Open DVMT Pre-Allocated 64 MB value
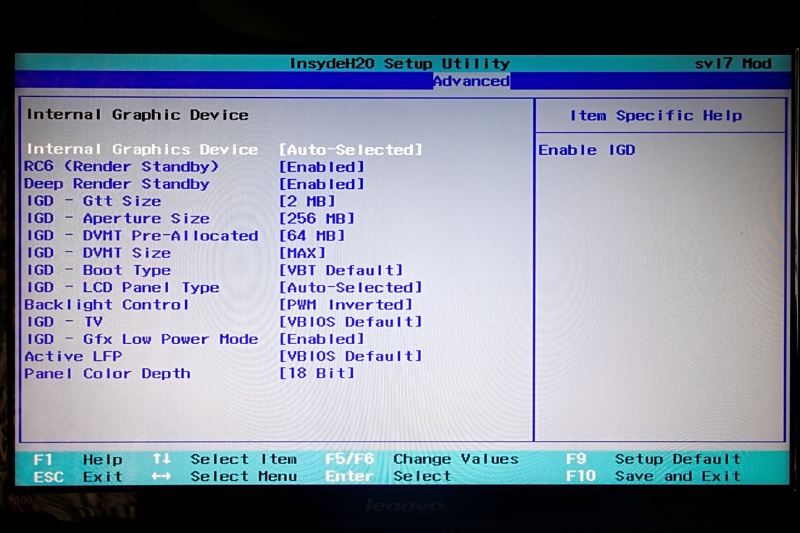The height and width of the screenshot is (533, 800). tap(312, 236)
